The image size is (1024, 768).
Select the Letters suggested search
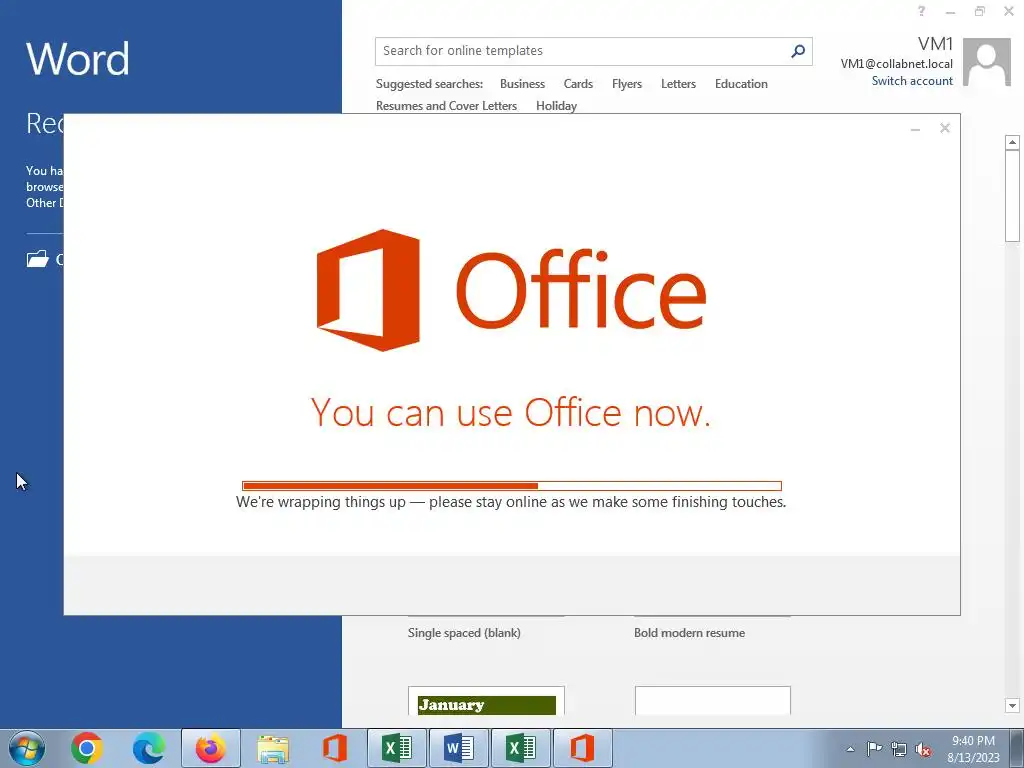click(678, 84)
